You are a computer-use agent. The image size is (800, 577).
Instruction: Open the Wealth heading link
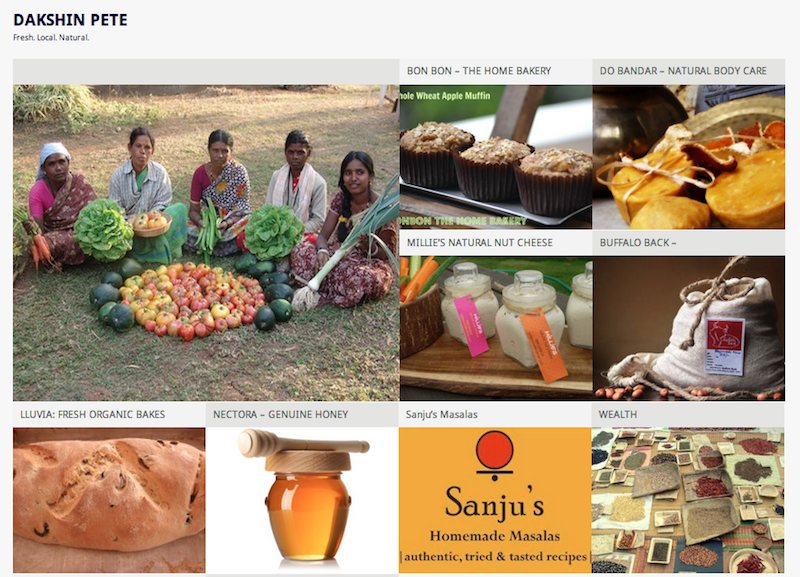tap(617, 414)
